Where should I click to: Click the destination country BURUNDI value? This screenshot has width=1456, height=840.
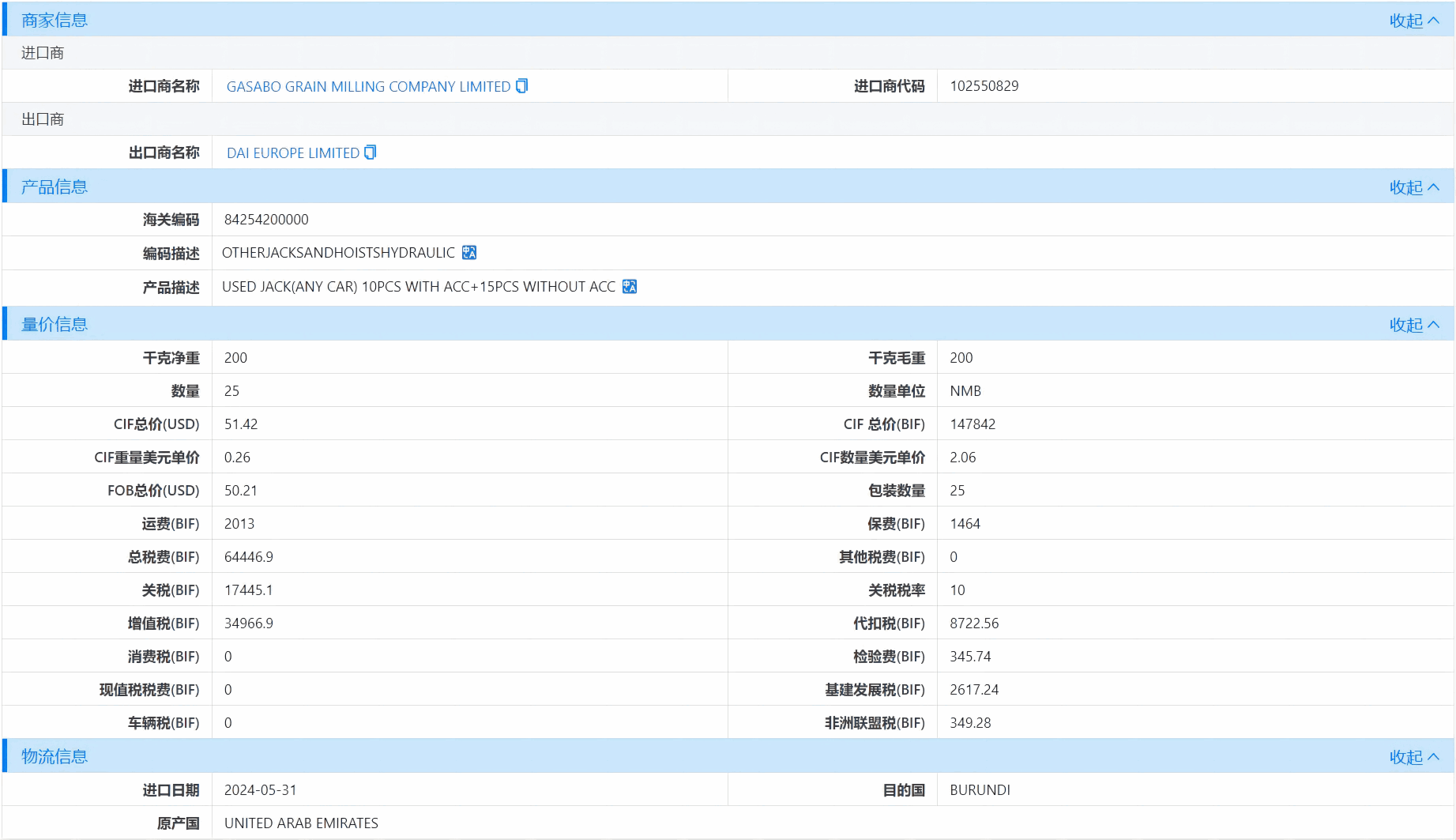coord(980,789)
